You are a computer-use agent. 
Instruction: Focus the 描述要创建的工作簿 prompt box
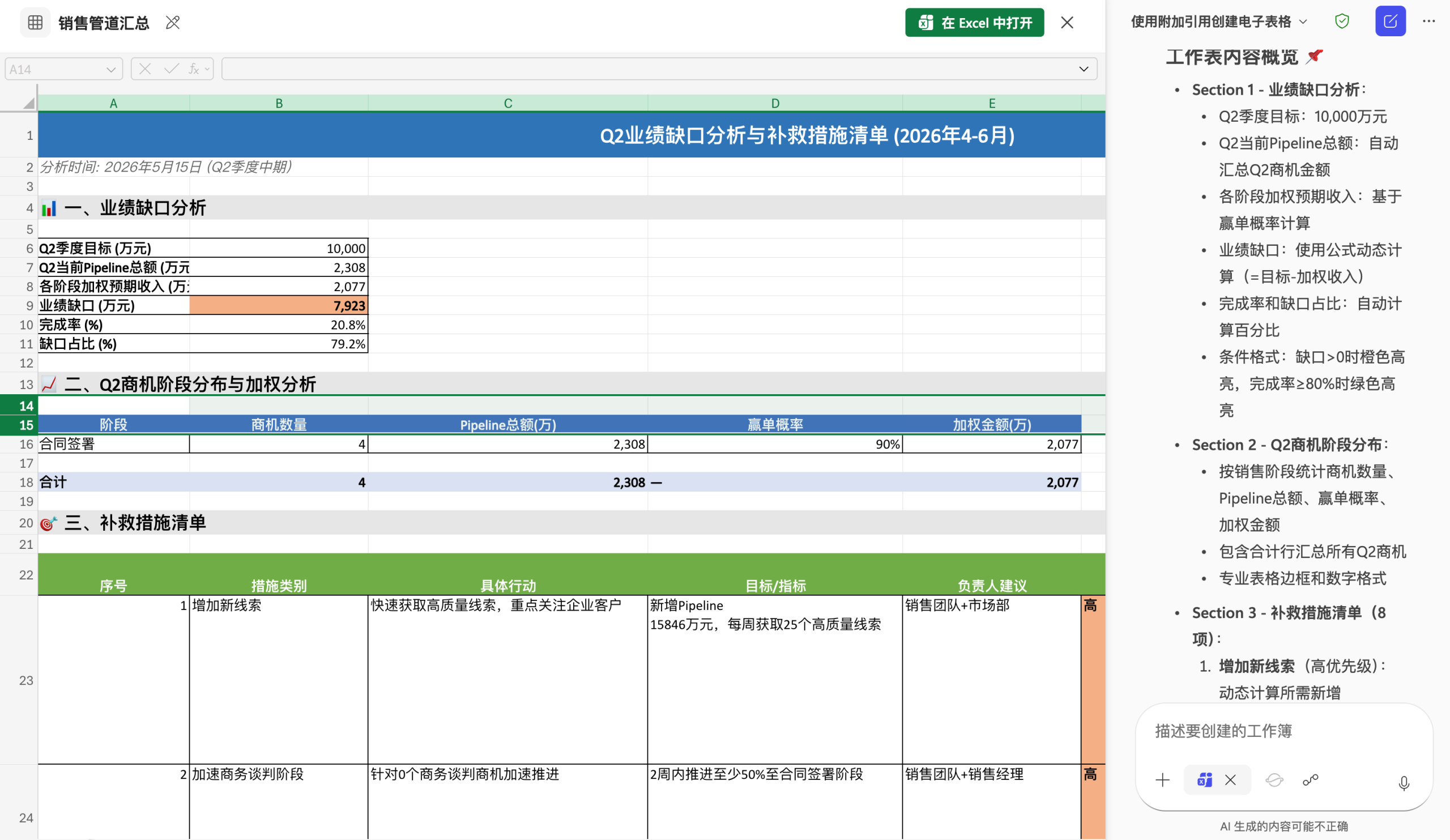pyautogui.click(x=1283, y=731)
